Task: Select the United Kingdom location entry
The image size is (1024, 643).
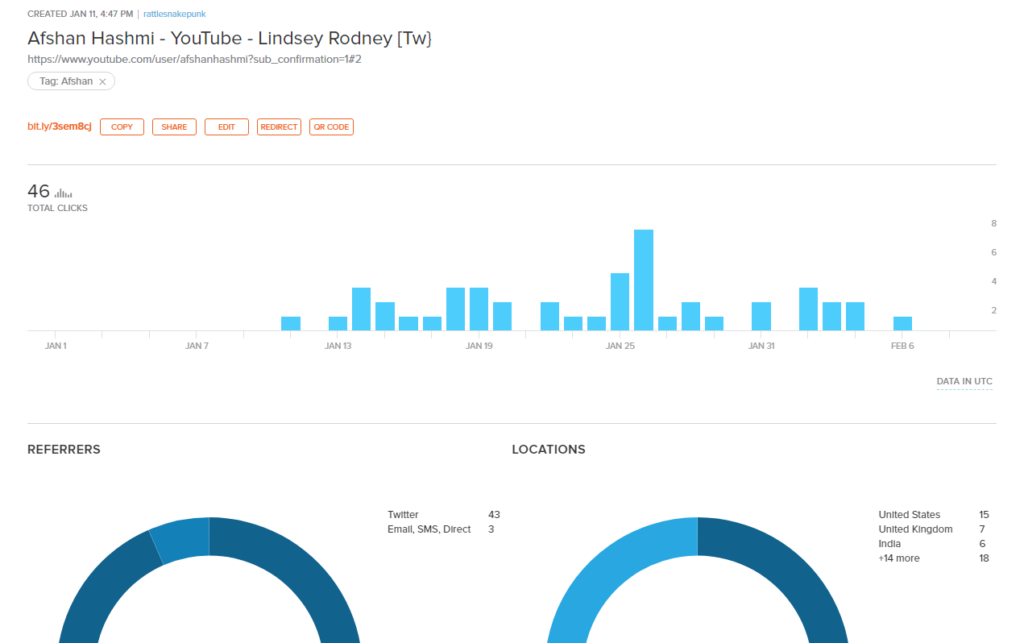Action: (932, 529)
